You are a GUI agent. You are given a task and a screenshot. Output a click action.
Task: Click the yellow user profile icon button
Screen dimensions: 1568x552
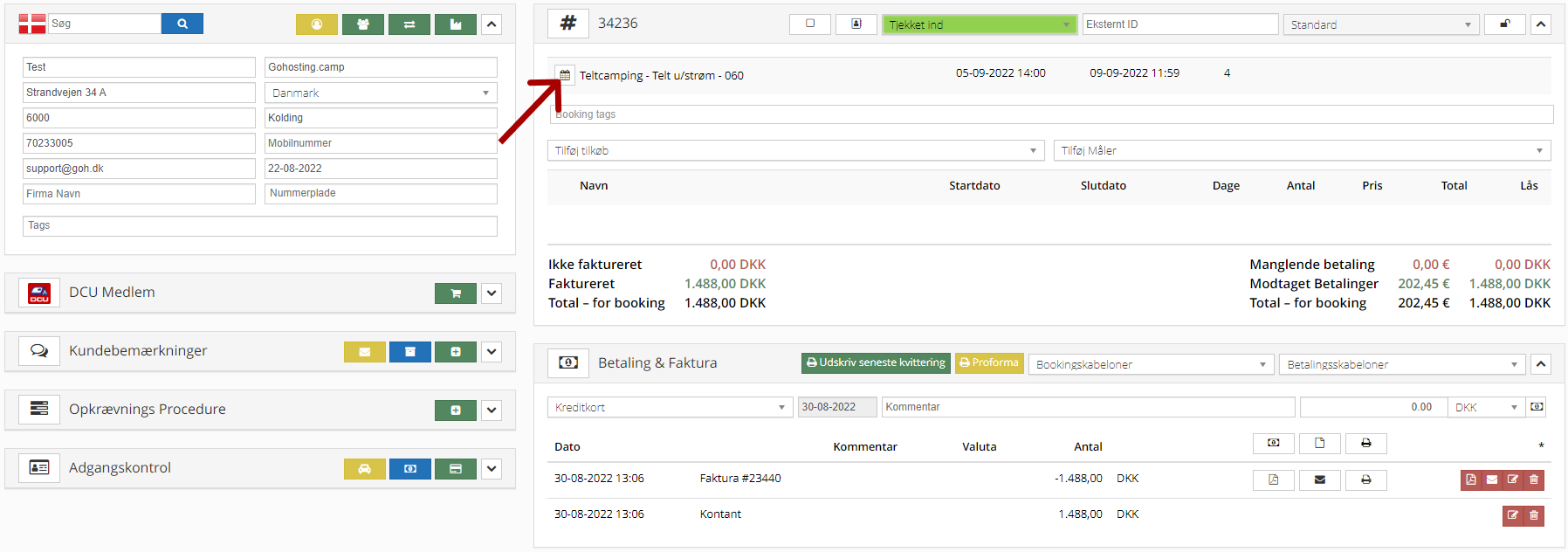tap(317, 24)
